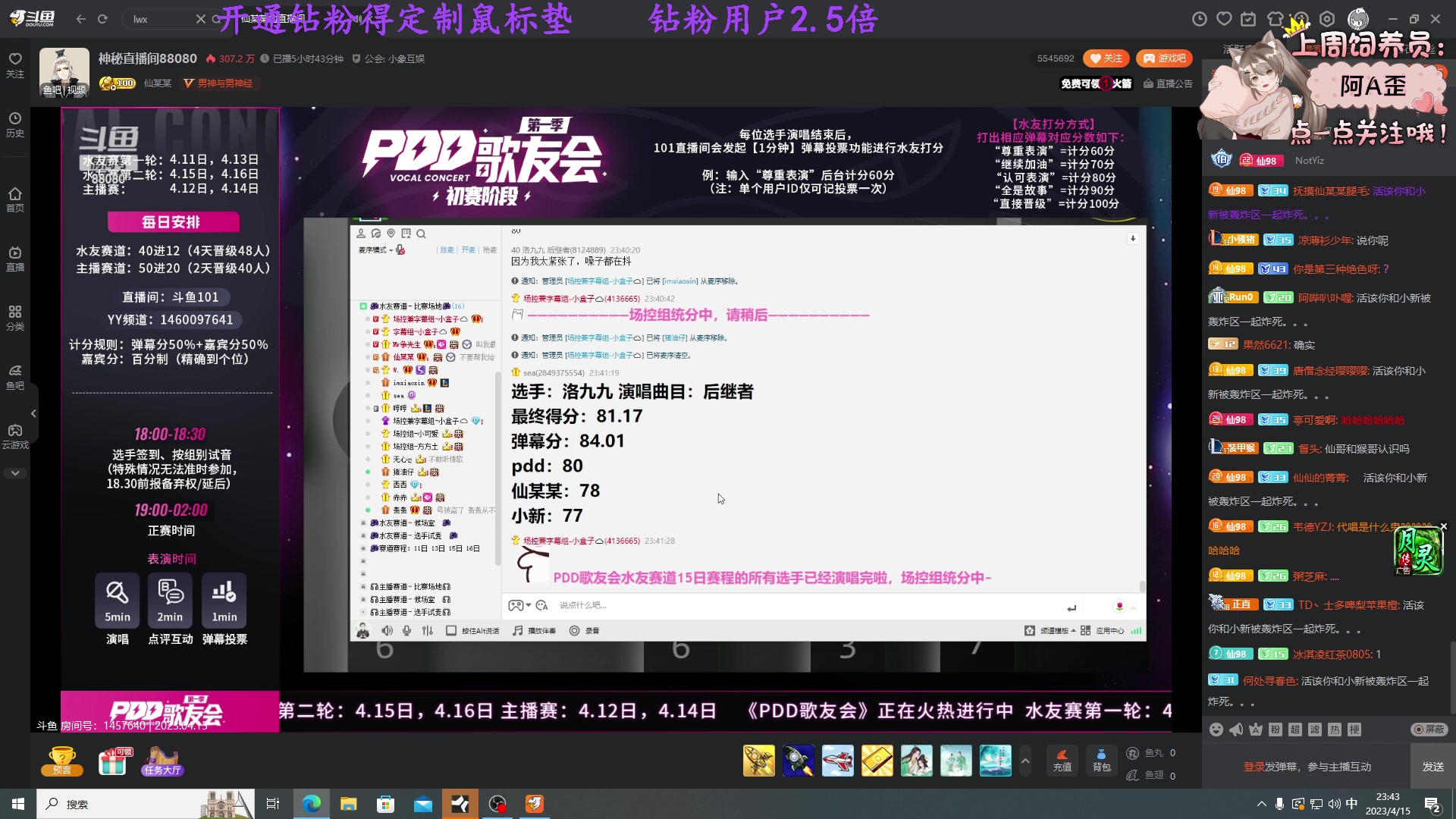Click the user avatar in title bar
Viewport: 1456px width, 819px height.
pyautogui.click(x=1358, y=19)
